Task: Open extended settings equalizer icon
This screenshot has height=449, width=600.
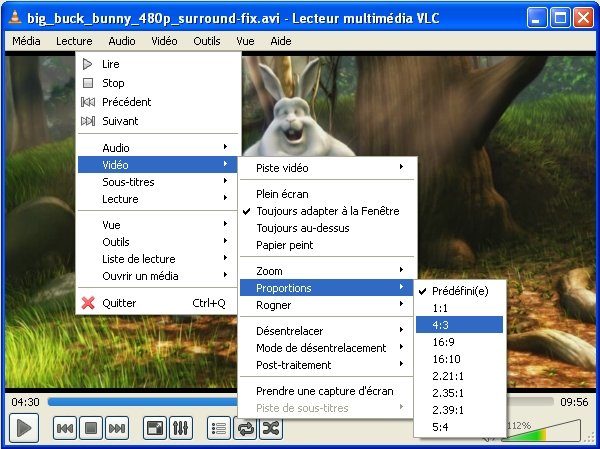Action: tap(181, 428)
